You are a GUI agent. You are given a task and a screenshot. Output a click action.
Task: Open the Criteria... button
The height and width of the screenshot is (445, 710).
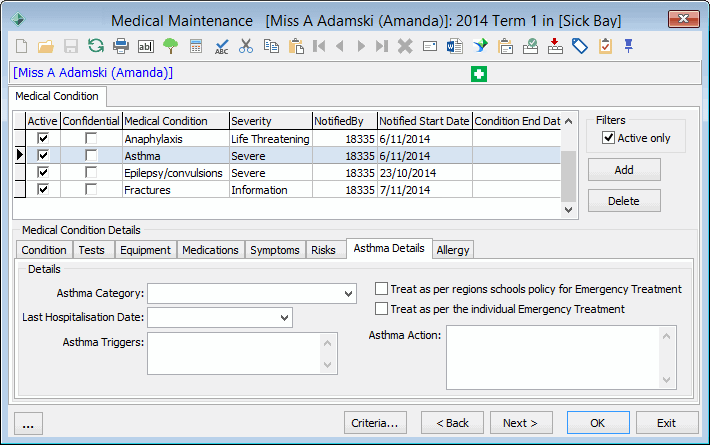375,423
